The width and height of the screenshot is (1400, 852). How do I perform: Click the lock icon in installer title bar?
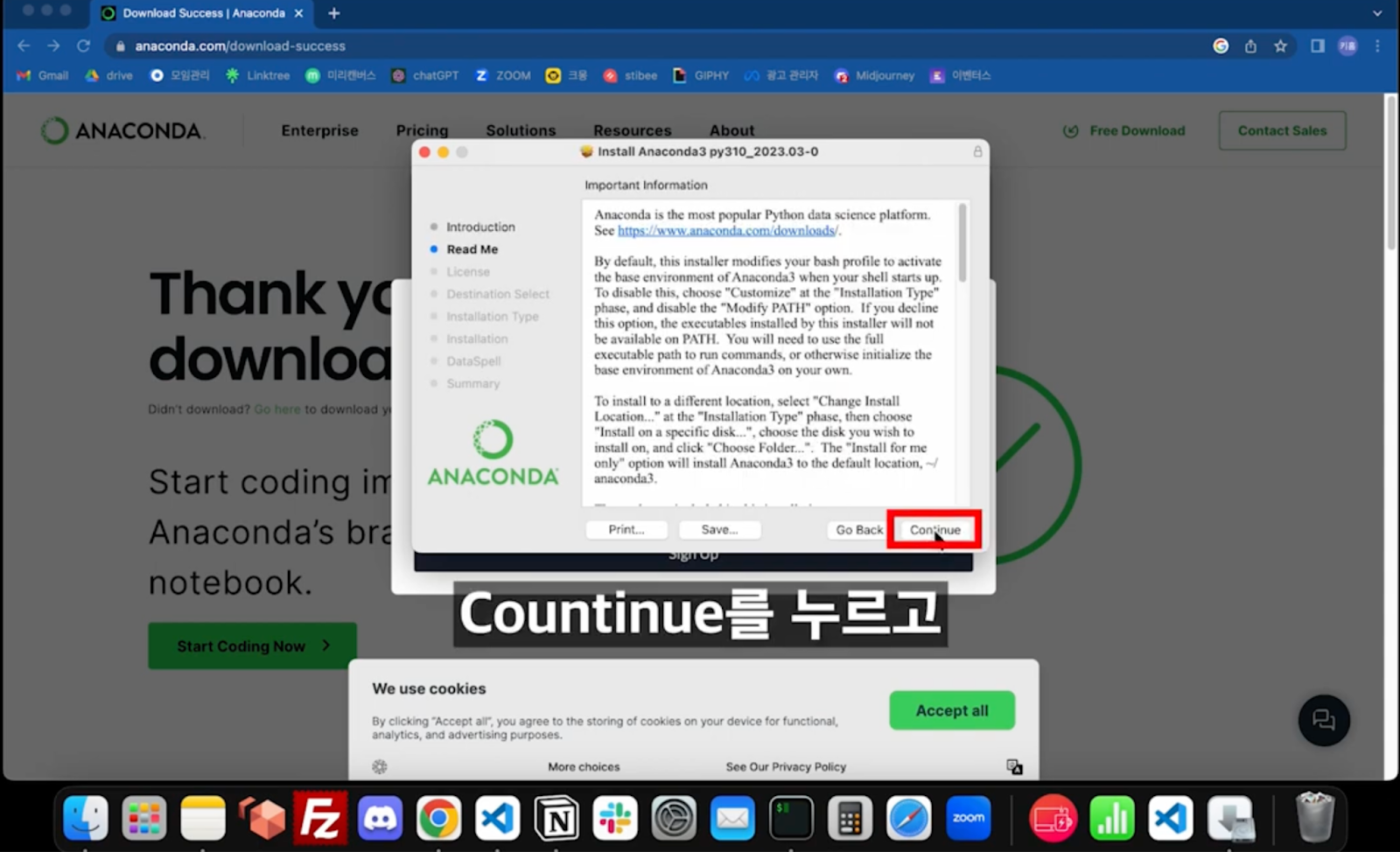[x=977, y=151]
